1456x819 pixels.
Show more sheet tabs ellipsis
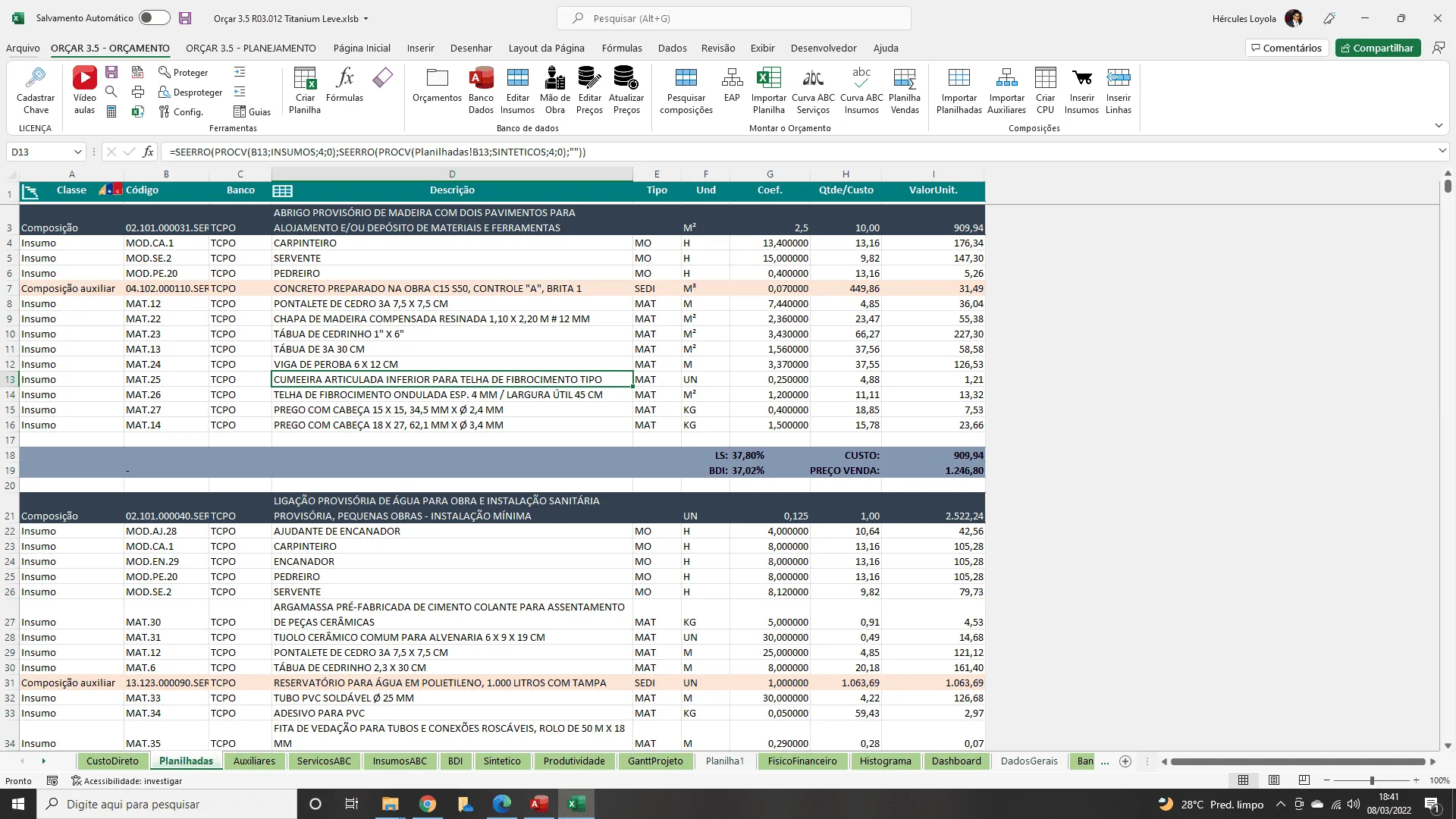click(x=1104, y=761)
